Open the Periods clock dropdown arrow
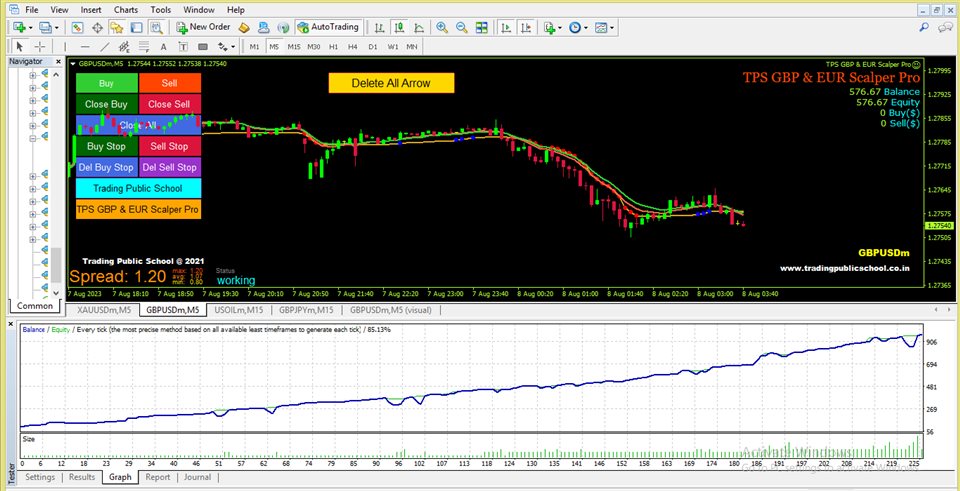The height and width of the screenshot is (491, 960). (x=585, y=28)
